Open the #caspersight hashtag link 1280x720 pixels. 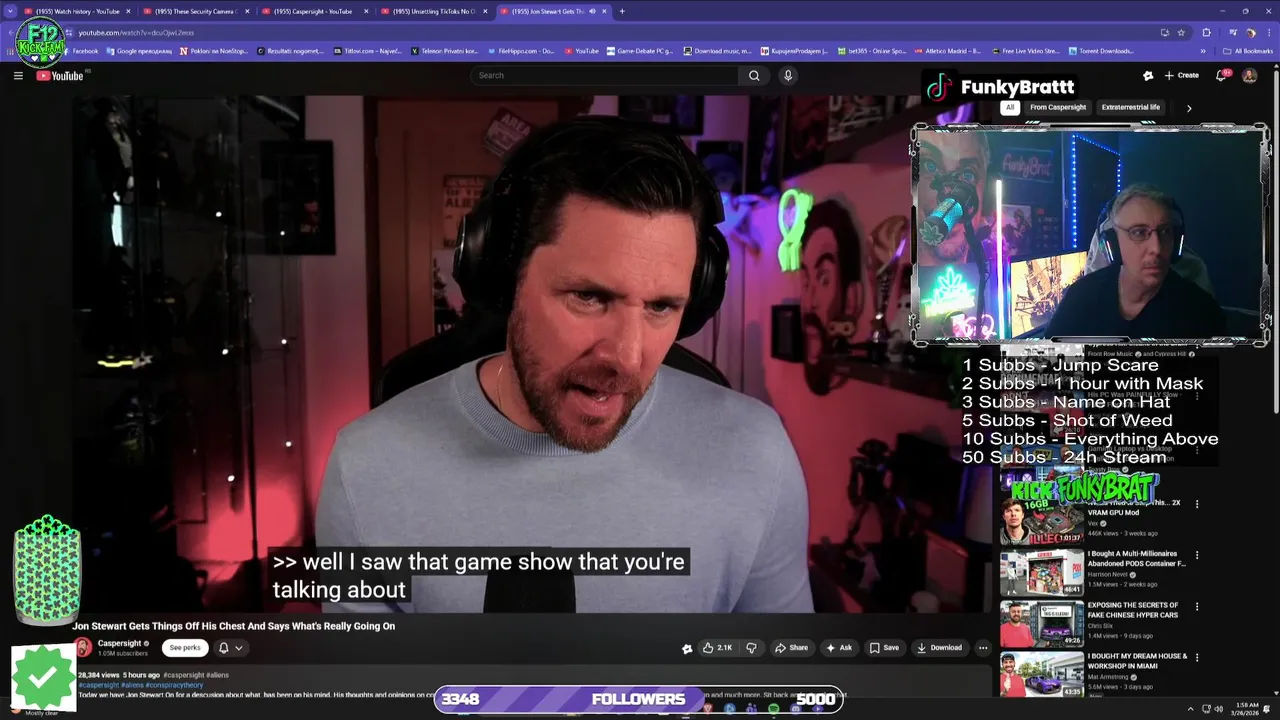point(98,685)
